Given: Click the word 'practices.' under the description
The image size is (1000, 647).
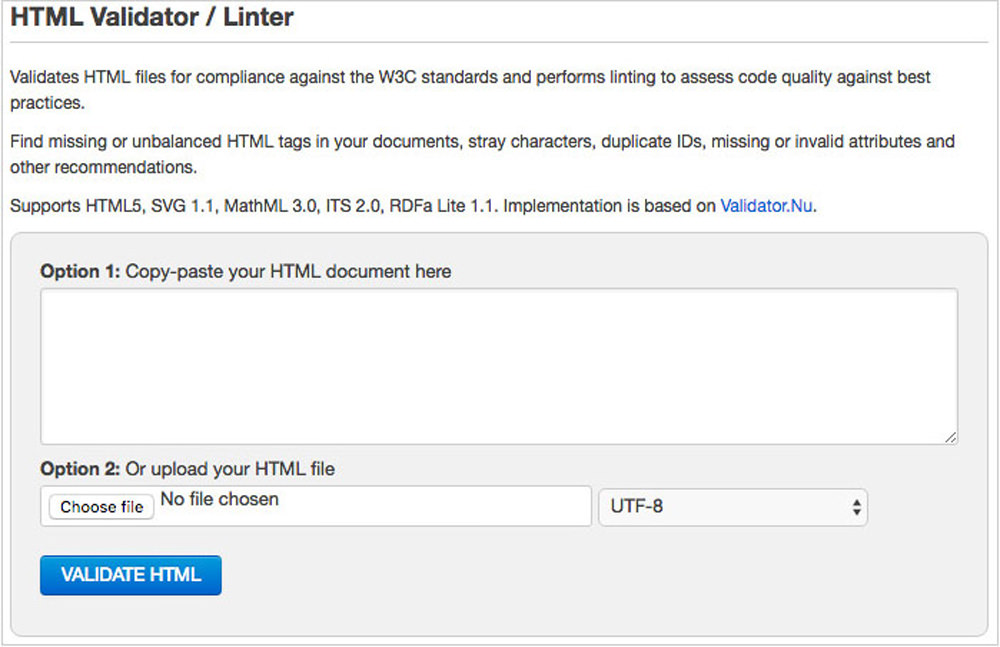Looking at the screenshot, I should pyautogui.click(x=47, y=103).
